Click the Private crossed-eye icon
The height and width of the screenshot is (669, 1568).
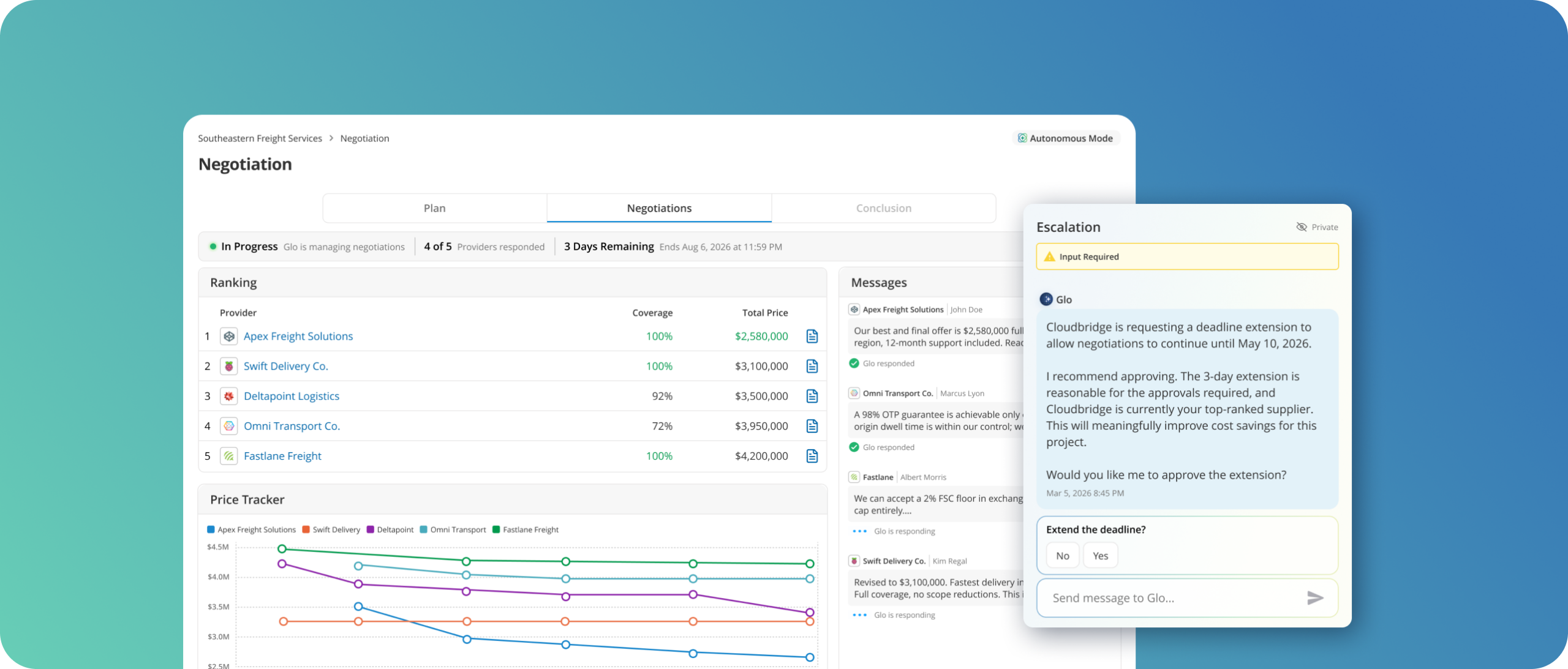click(x=1302, y=227)
